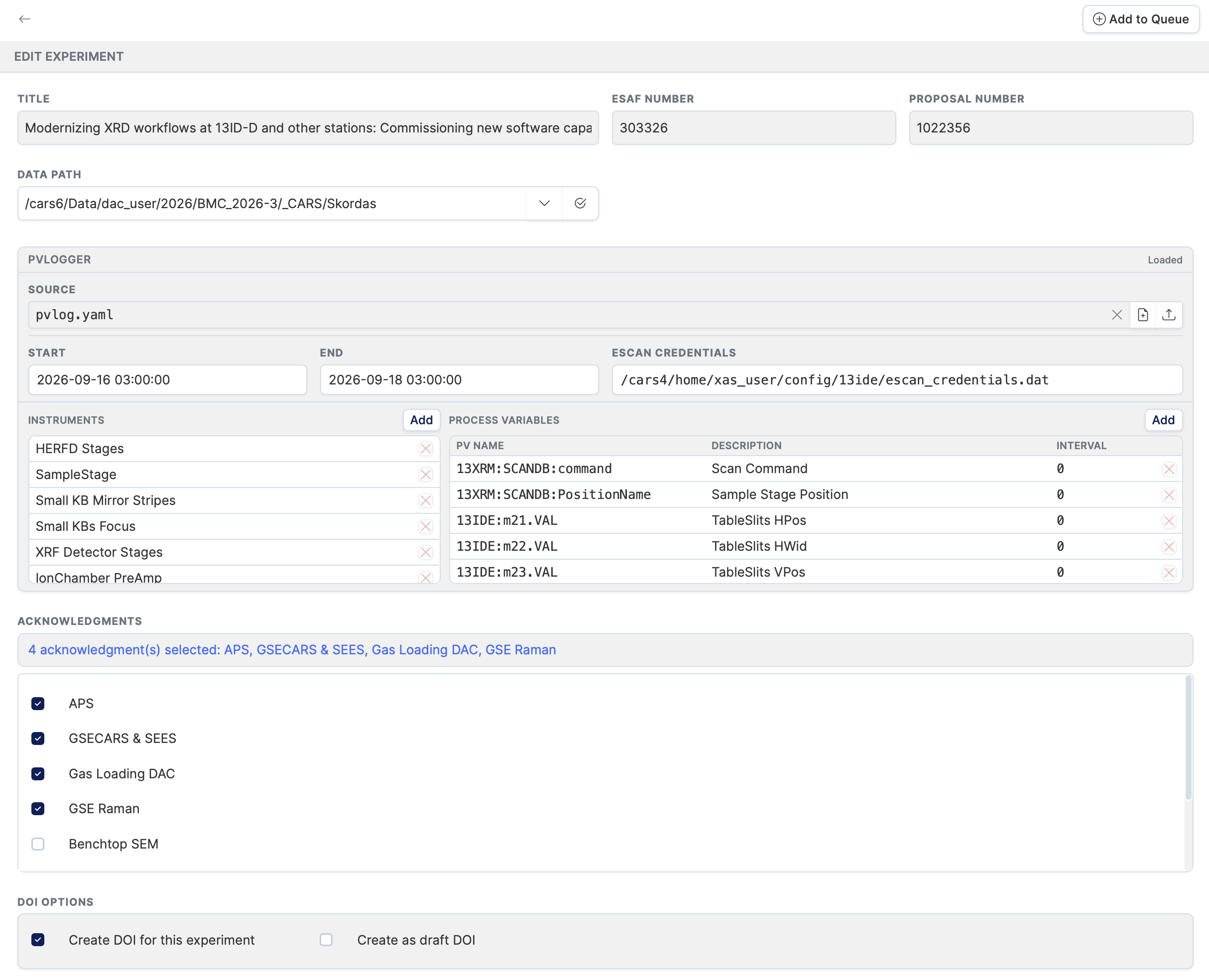
Task: Click Add to Queue button
Action: pyautogui.click(x=1140, y=19)
